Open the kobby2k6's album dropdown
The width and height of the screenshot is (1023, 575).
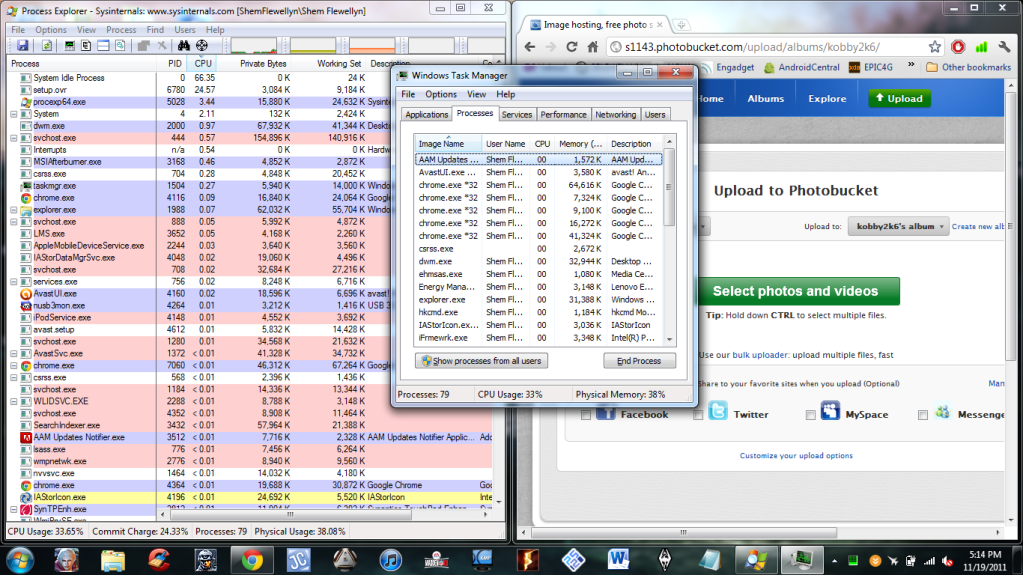(x=898, y=226)
